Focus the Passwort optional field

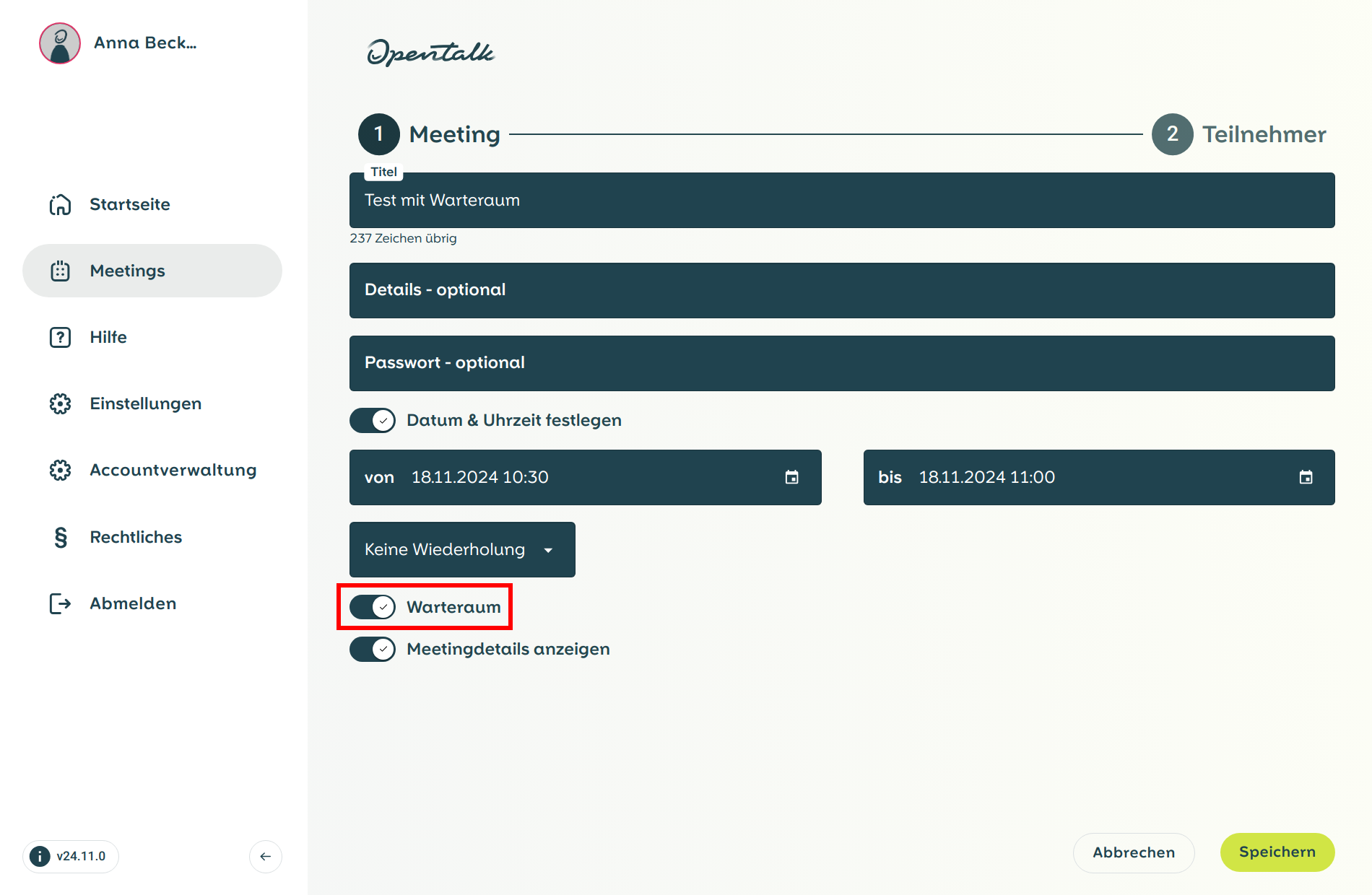(841, 363)
